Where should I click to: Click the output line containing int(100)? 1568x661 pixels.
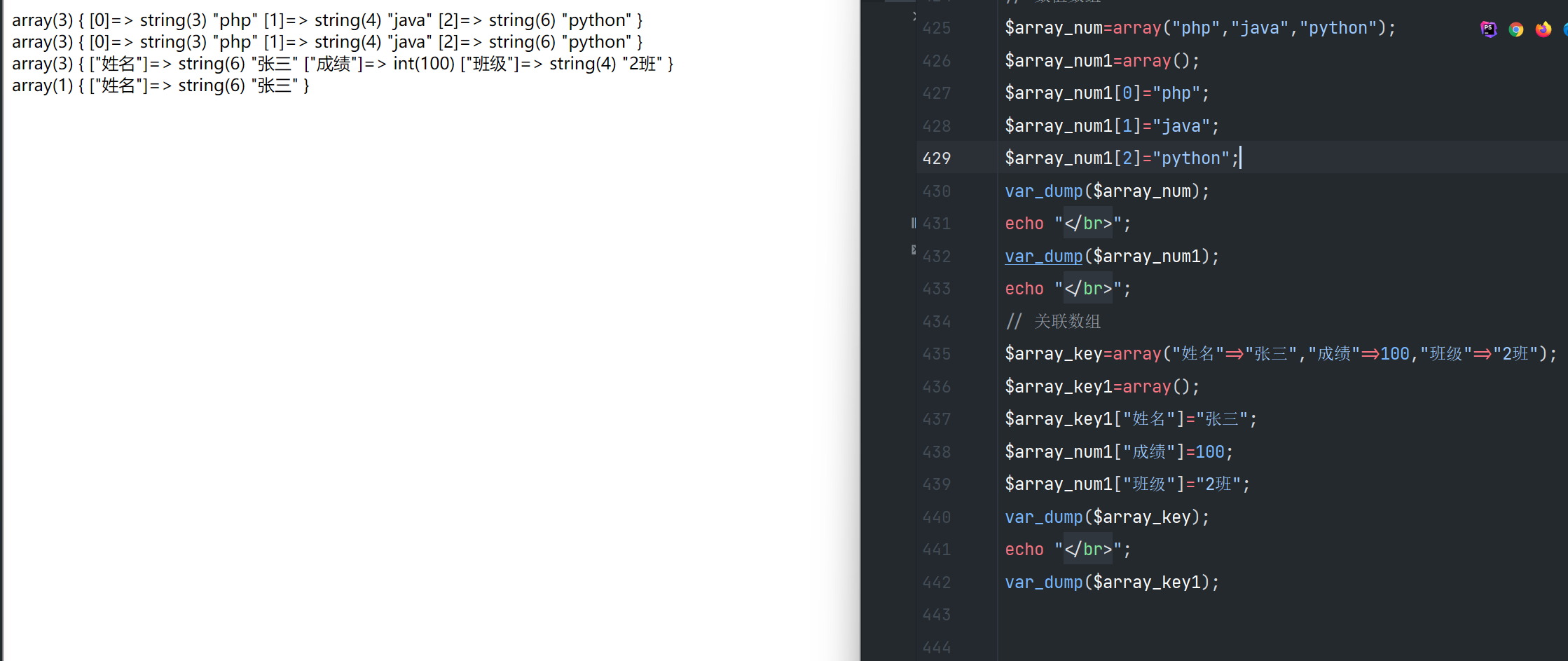pos(342,64)
